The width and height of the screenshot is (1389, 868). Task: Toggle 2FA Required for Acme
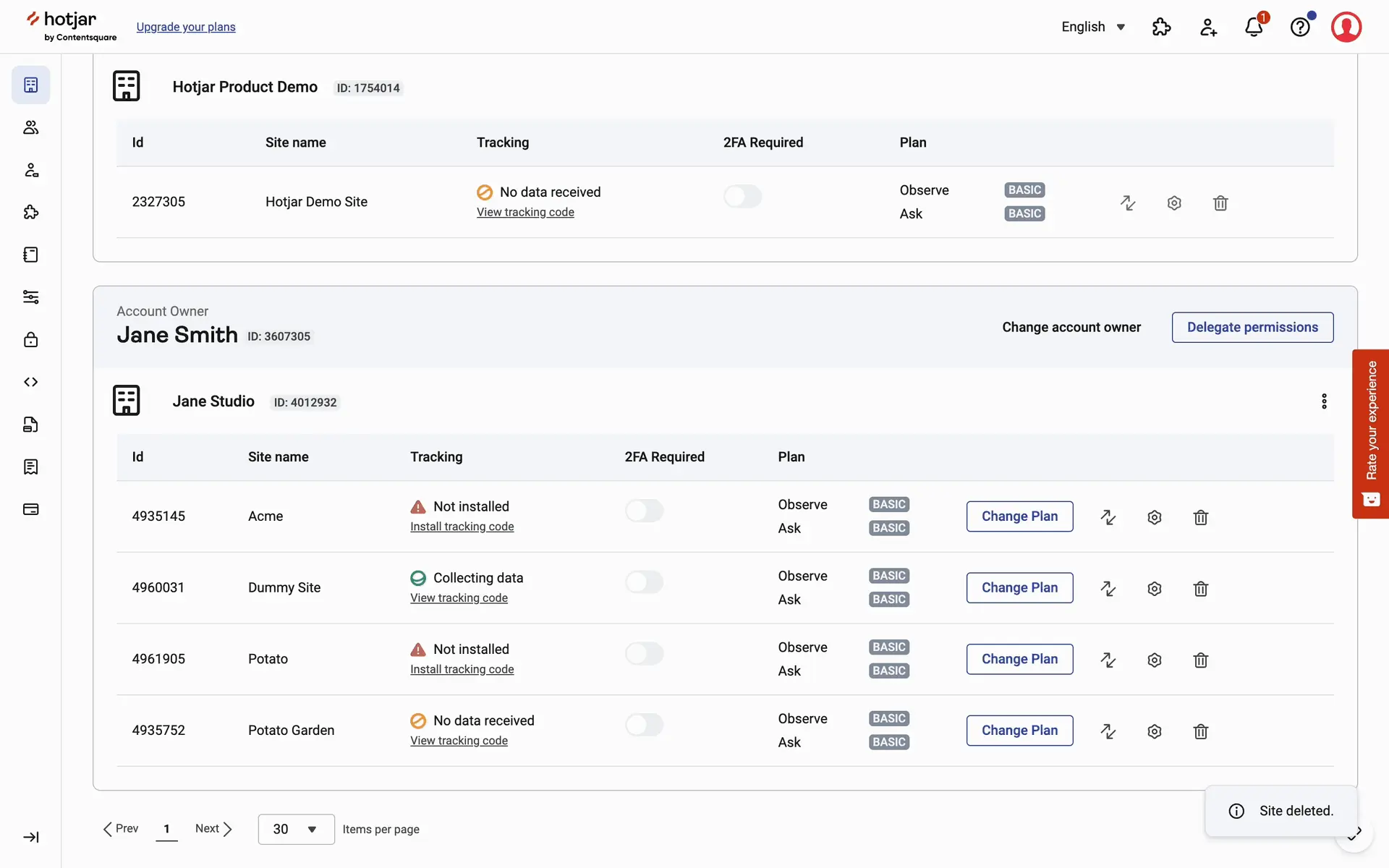pyautogui.click(x=644, y=511)
